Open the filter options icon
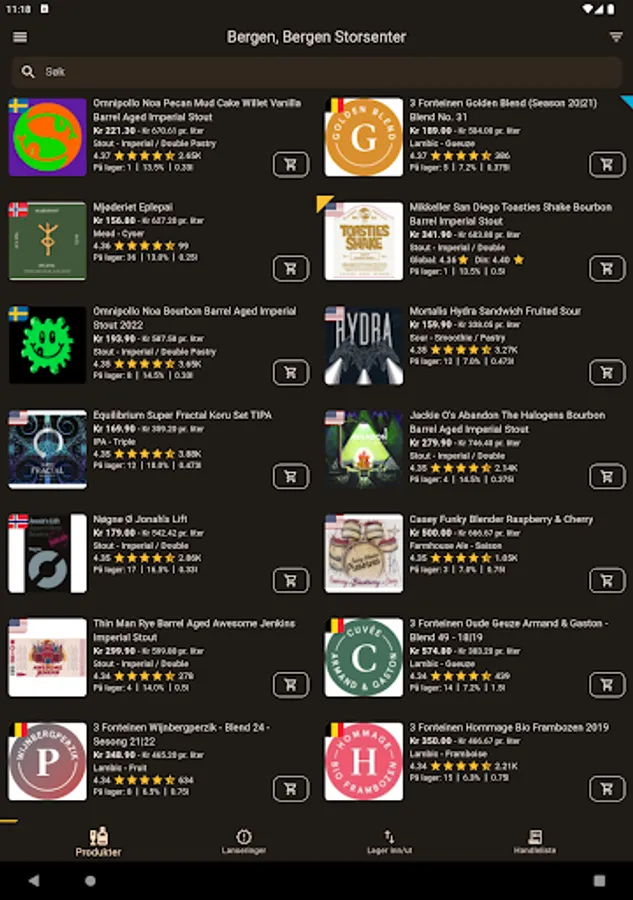Image resolution: width=633 pixels, height=900 pixels. 616,37
